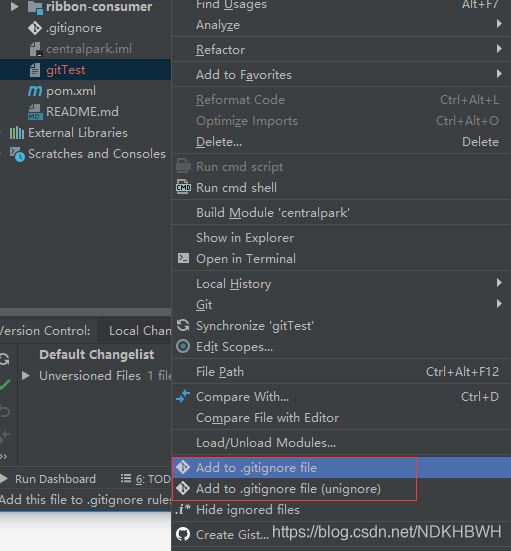
Task: Select Scratches and Consoles node
Action: tap(97, 154)
